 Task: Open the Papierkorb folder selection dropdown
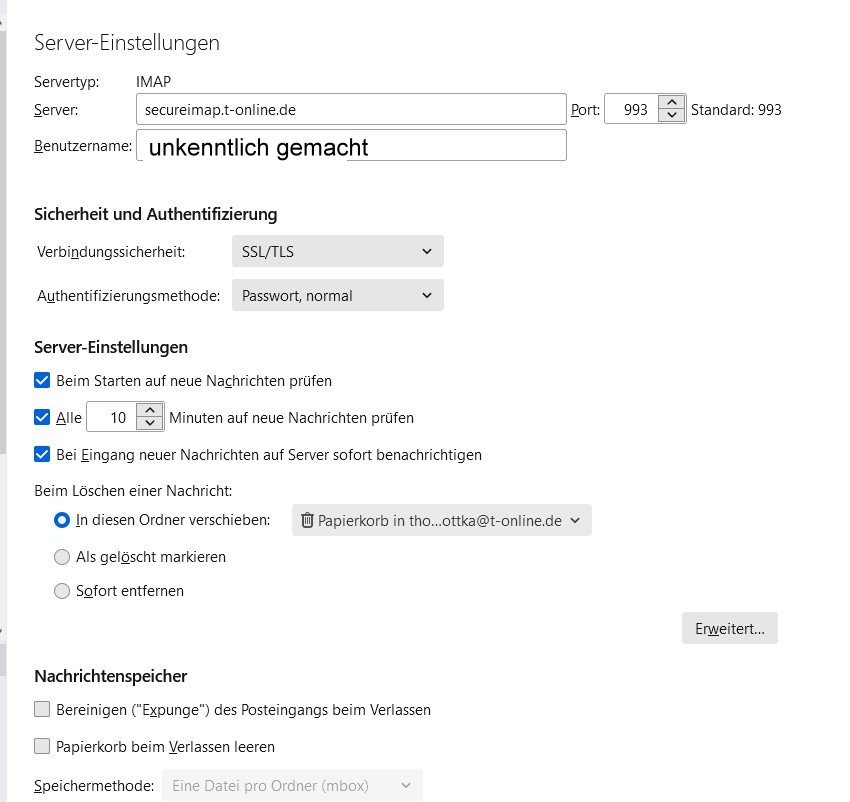441,521
